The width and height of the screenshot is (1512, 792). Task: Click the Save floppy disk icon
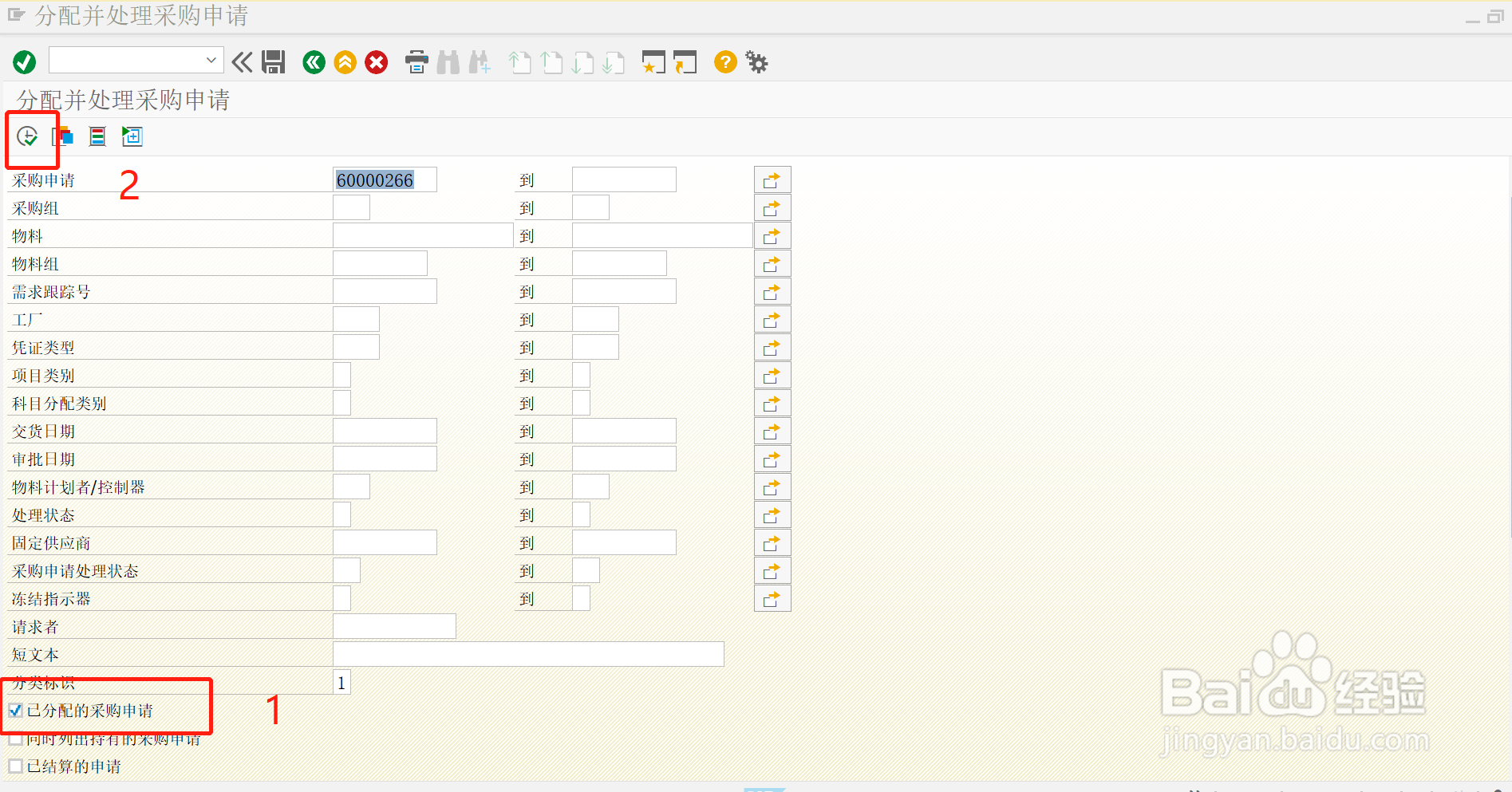point(274,61)
